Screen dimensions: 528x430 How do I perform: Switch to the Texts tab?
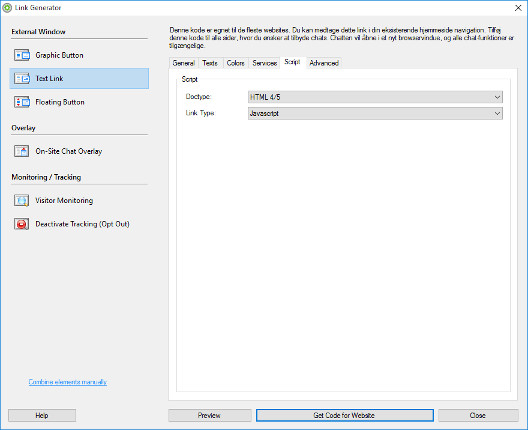click(x=210, y=63)
